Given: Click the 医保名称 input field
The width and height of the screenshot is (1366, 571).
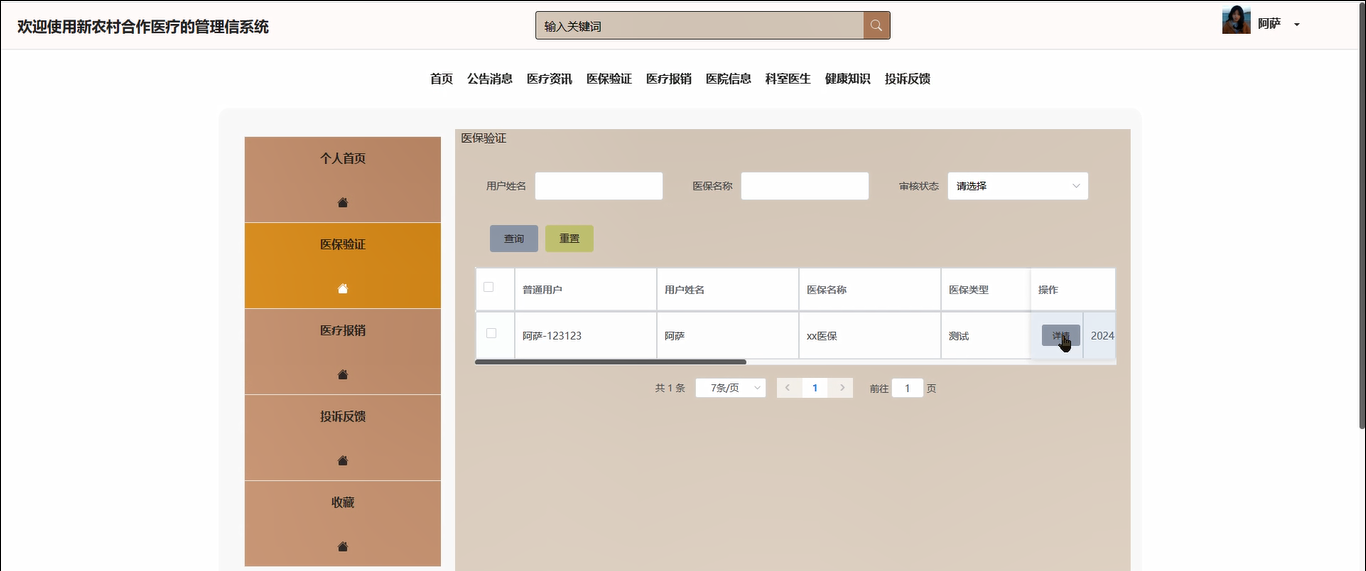Looking at the screenshot, I should (805, 186).
